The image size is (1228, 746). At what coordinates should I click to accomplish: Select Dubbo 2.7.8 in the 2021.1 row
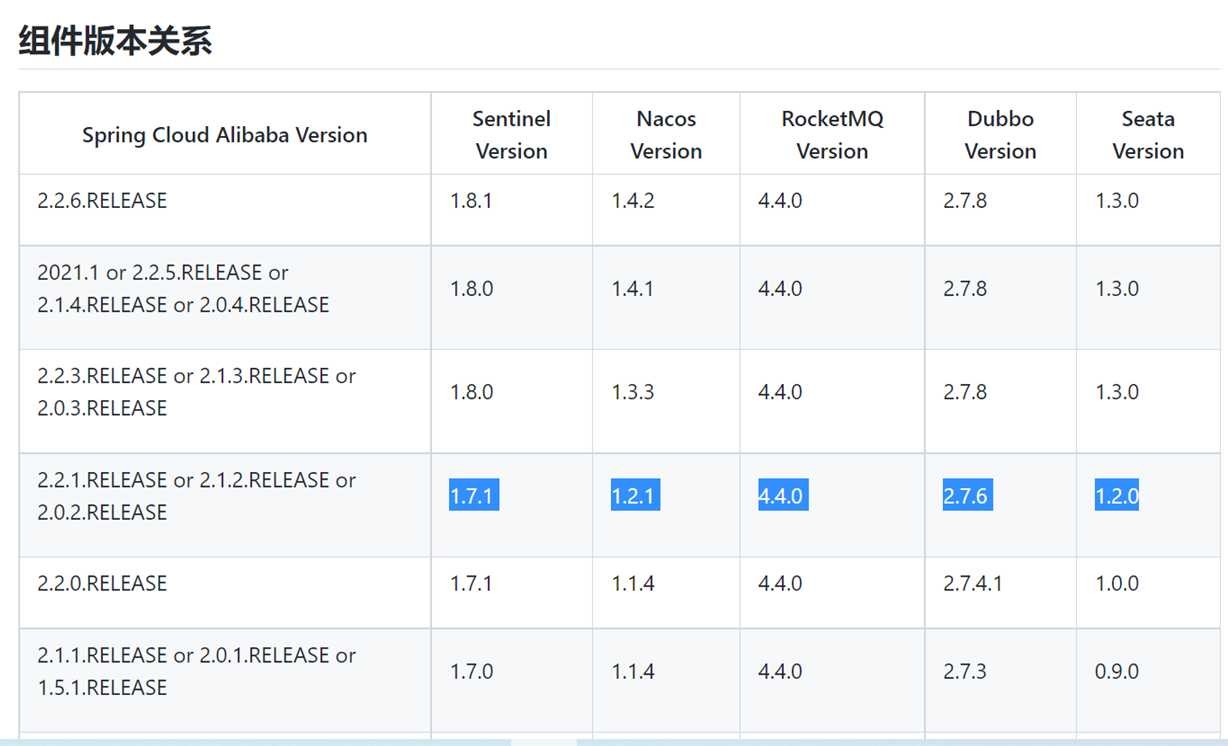[x=965, y=289]
